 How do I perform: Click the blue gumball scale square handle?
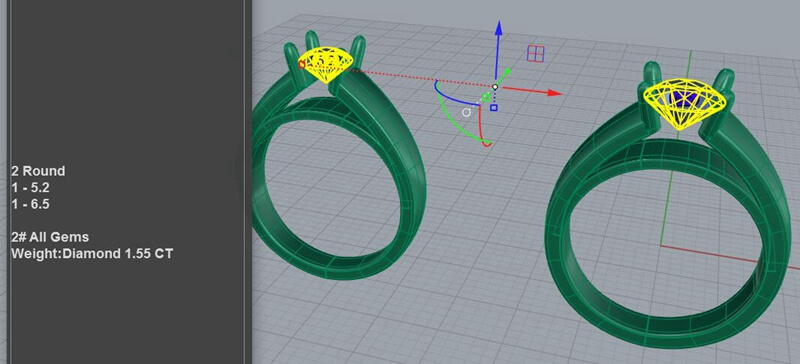[493, 108]
